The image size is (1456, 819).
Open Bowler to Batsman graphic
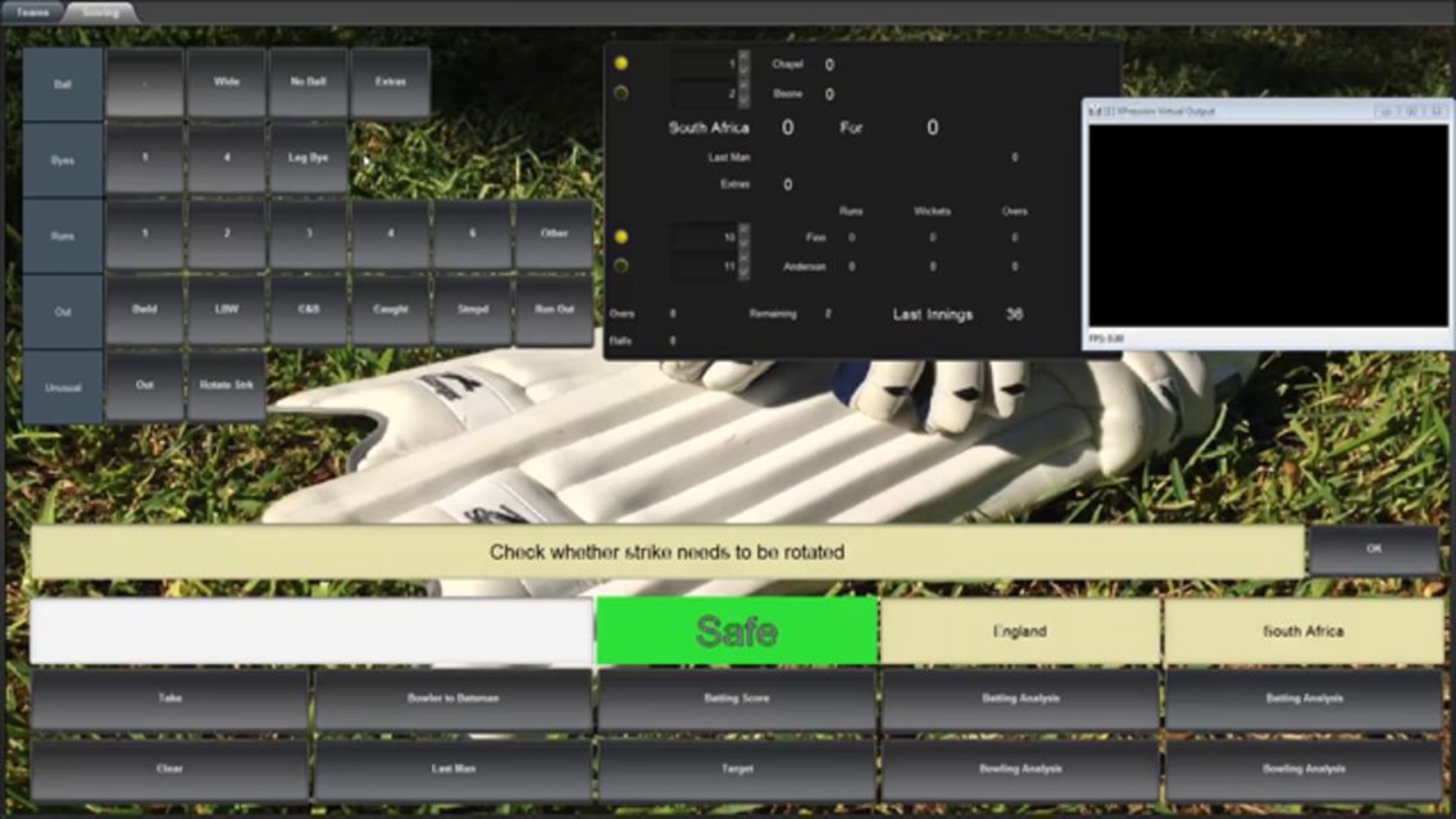453,698
